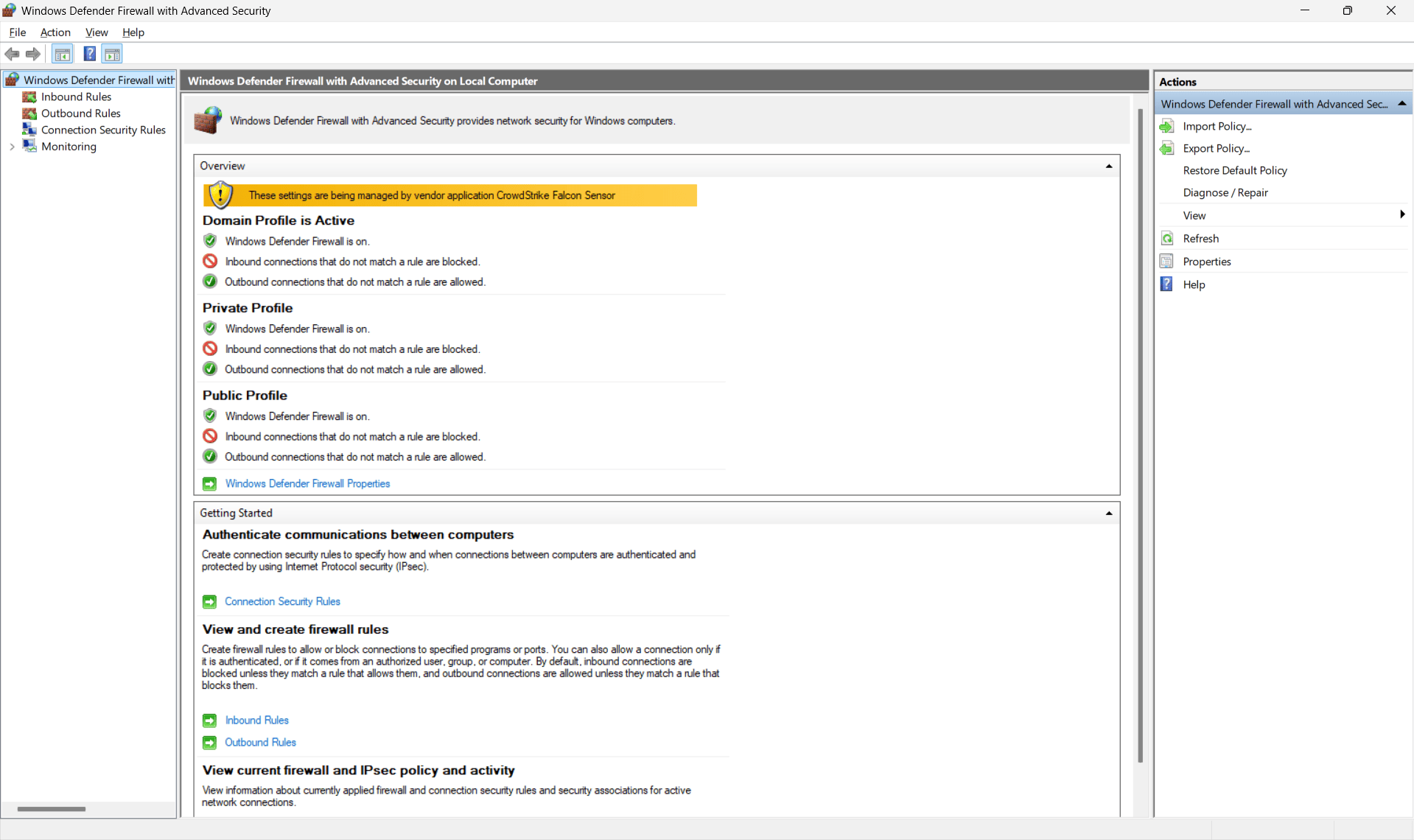
Task: Open Properties from the Actions pane icon
Action: [x=1168, y=261]
